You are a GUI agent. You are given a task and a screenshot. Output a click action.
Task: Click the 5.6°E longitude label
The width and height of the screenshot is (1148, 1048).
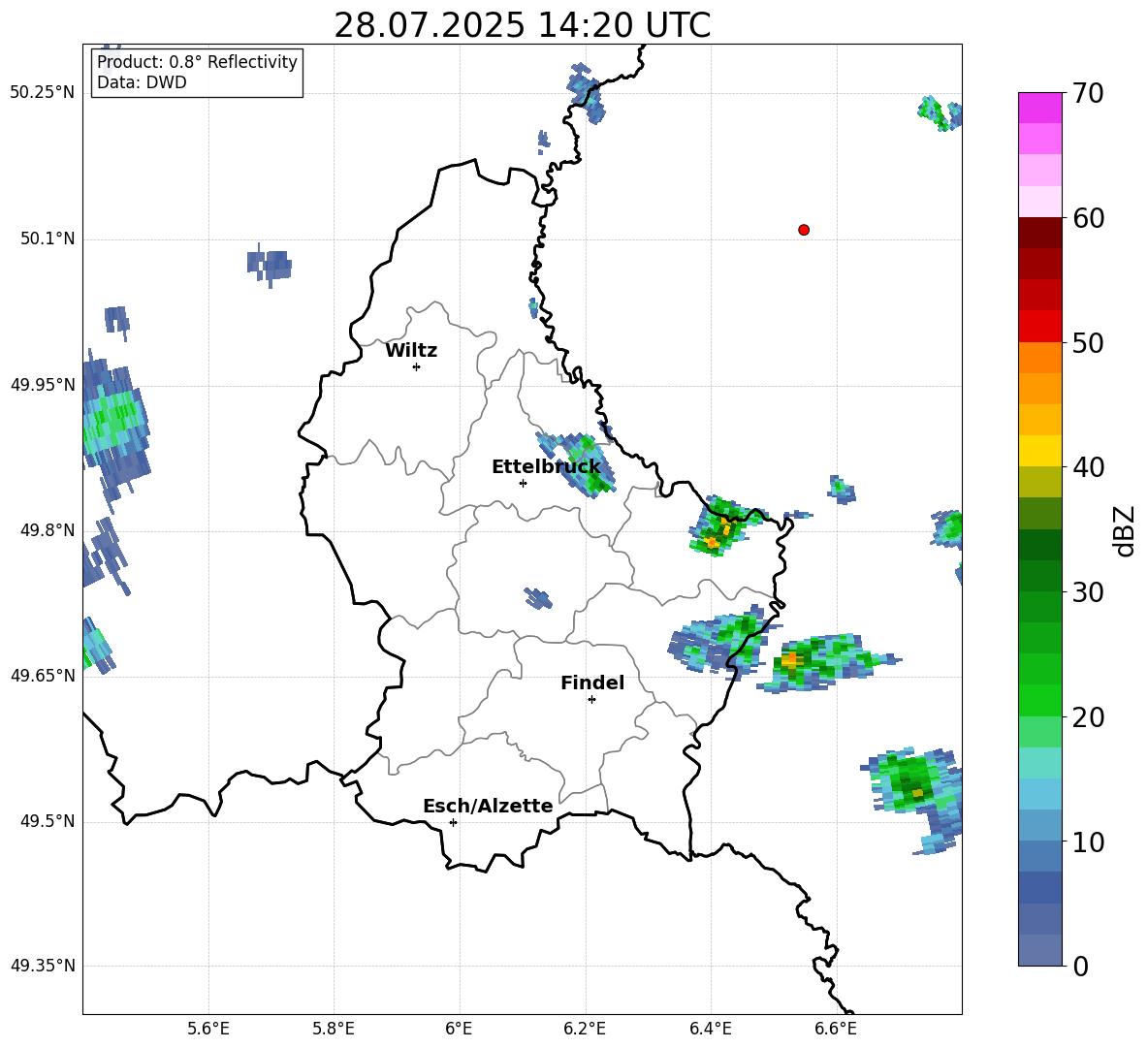click(x=208, y=1029)
